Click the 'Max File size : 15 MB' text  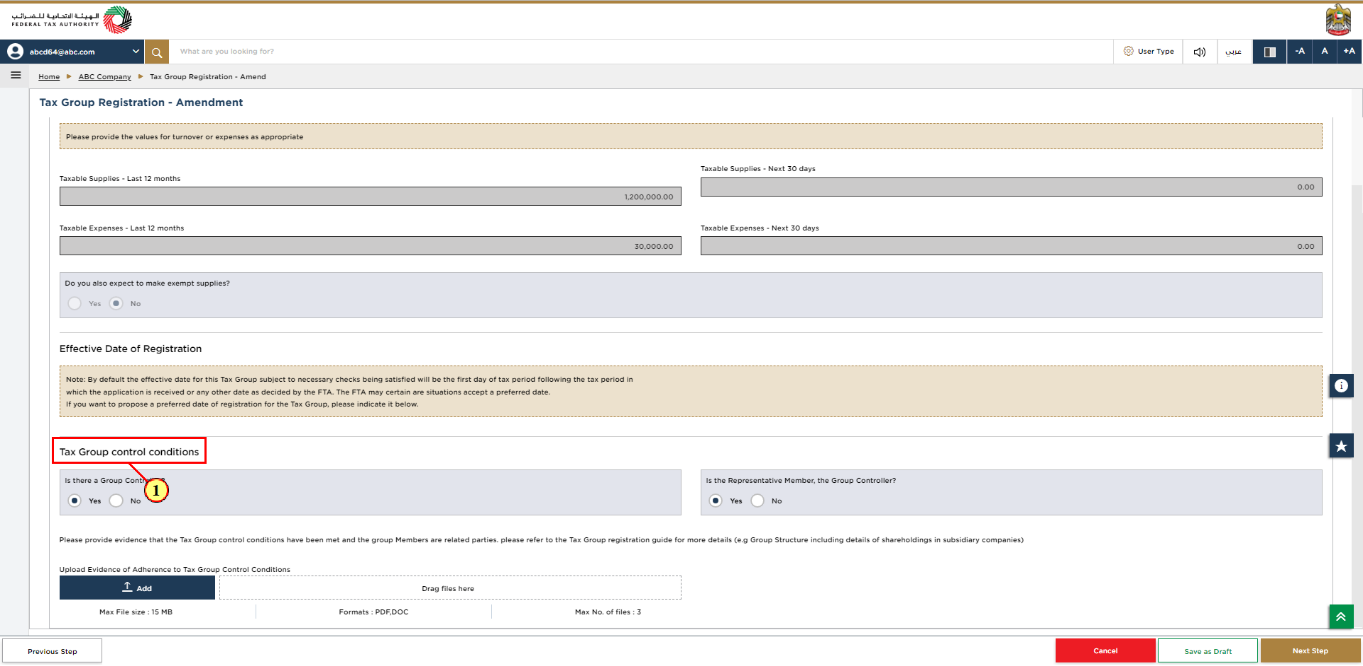coord(137,611)
